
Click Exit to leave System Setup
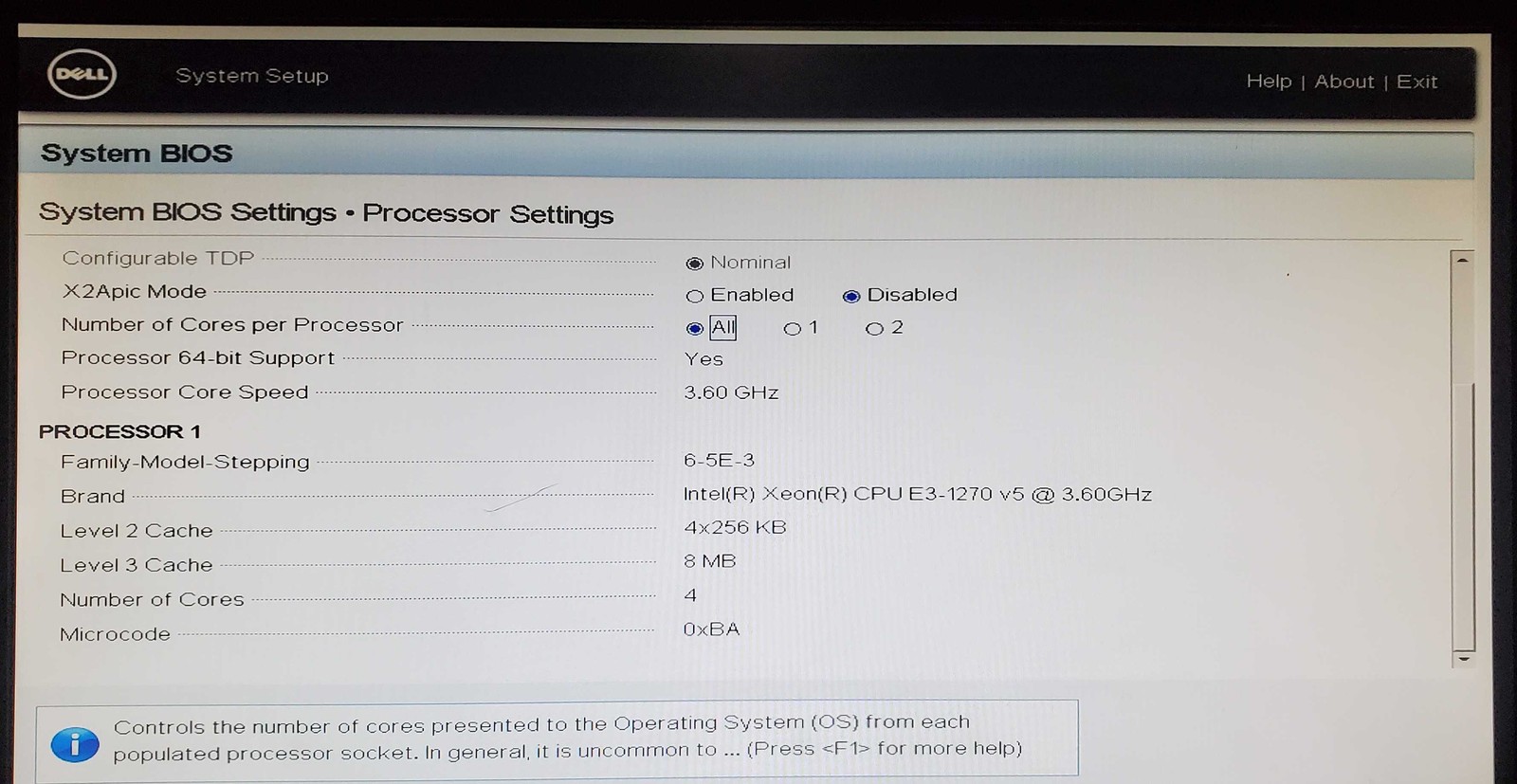1416,82
